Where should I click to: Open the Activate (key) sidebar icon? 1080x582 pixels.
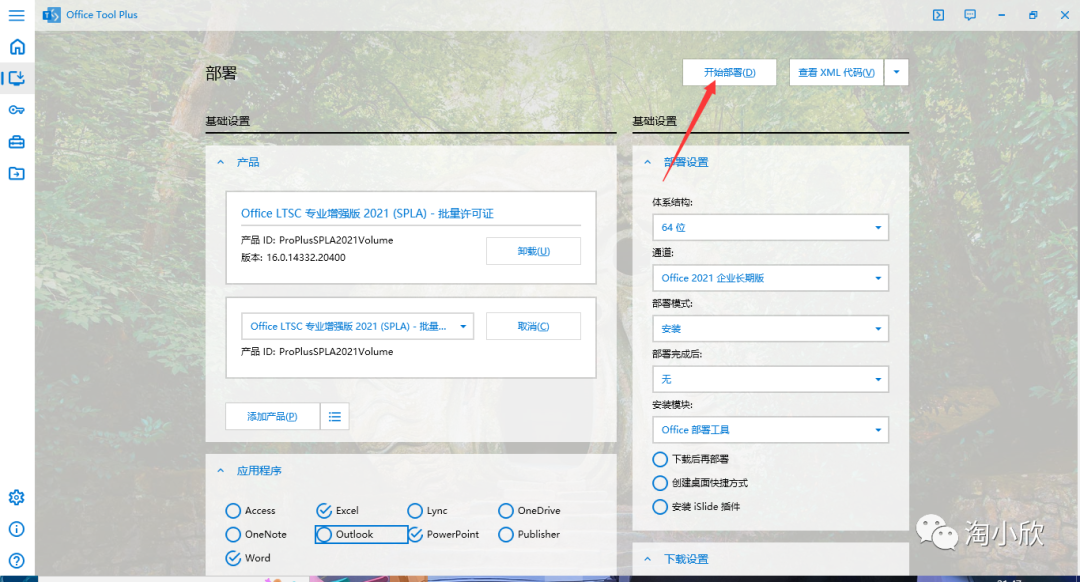17,110
